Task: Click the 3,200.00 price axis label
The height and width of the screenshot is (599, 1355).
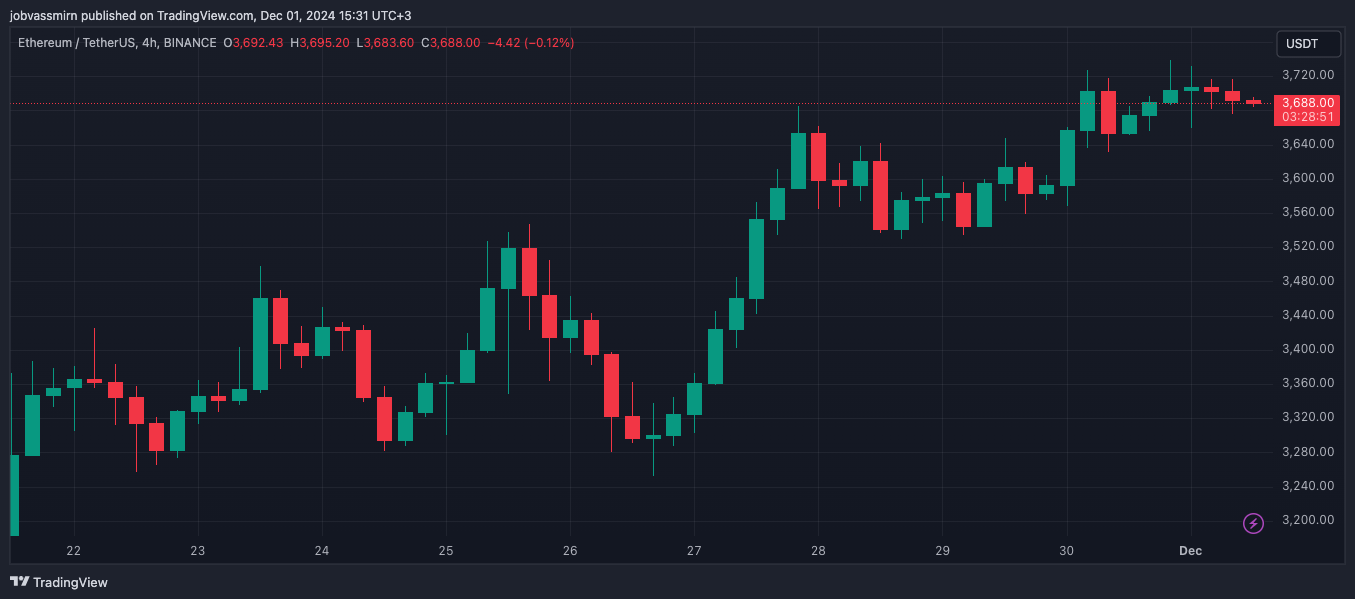Action: [1308, 520]
